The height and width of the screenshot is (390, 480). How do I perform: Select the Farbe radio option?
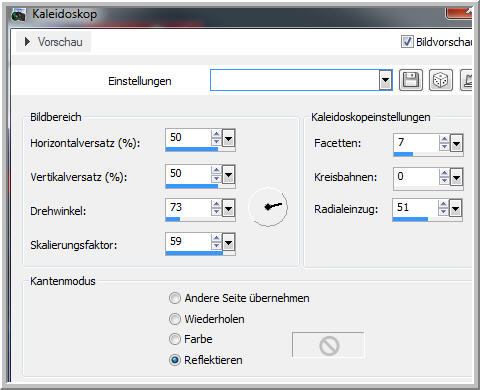pos(175,339)
